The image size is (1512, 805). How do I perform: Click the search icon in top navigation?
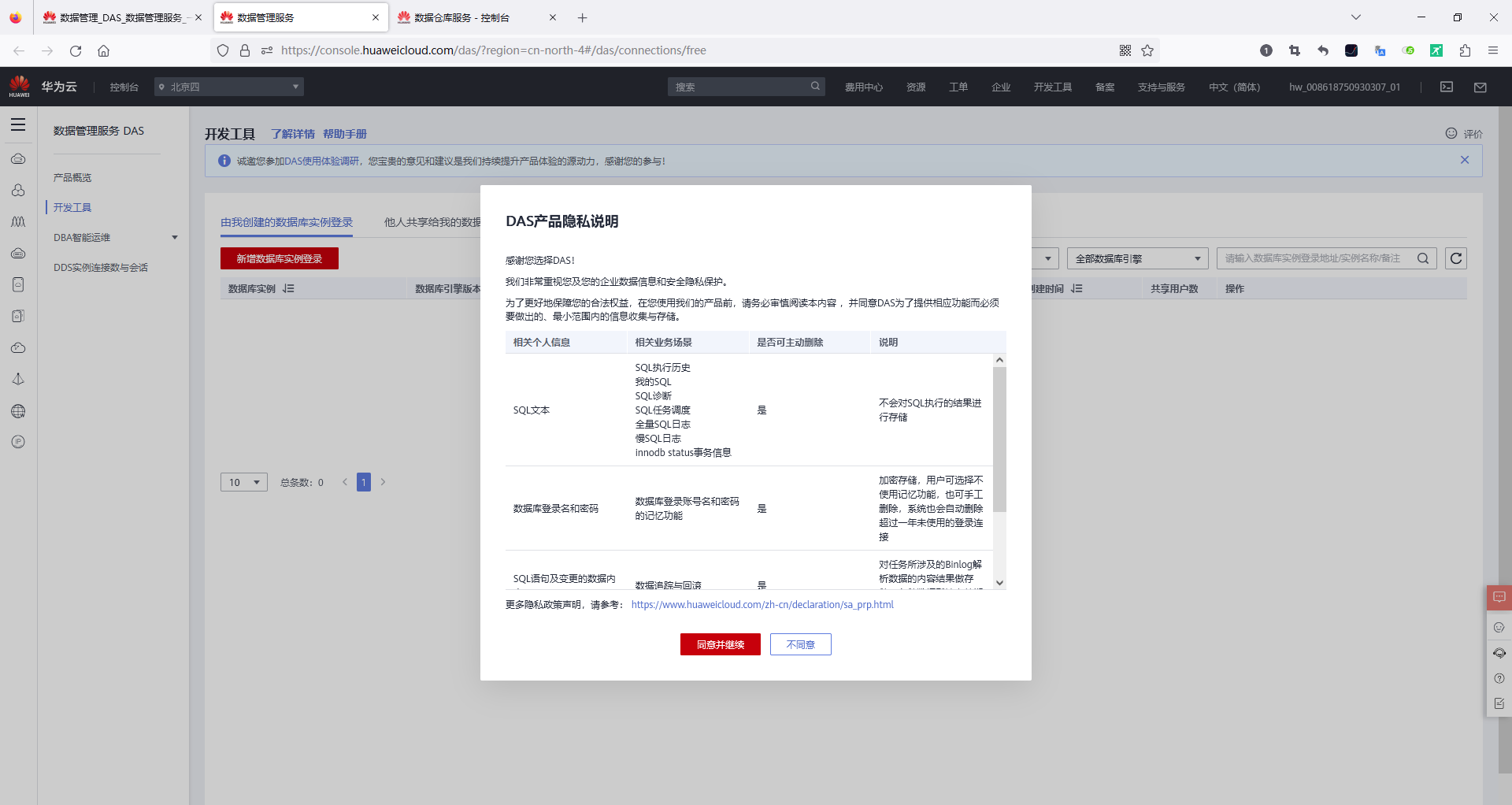814,87
